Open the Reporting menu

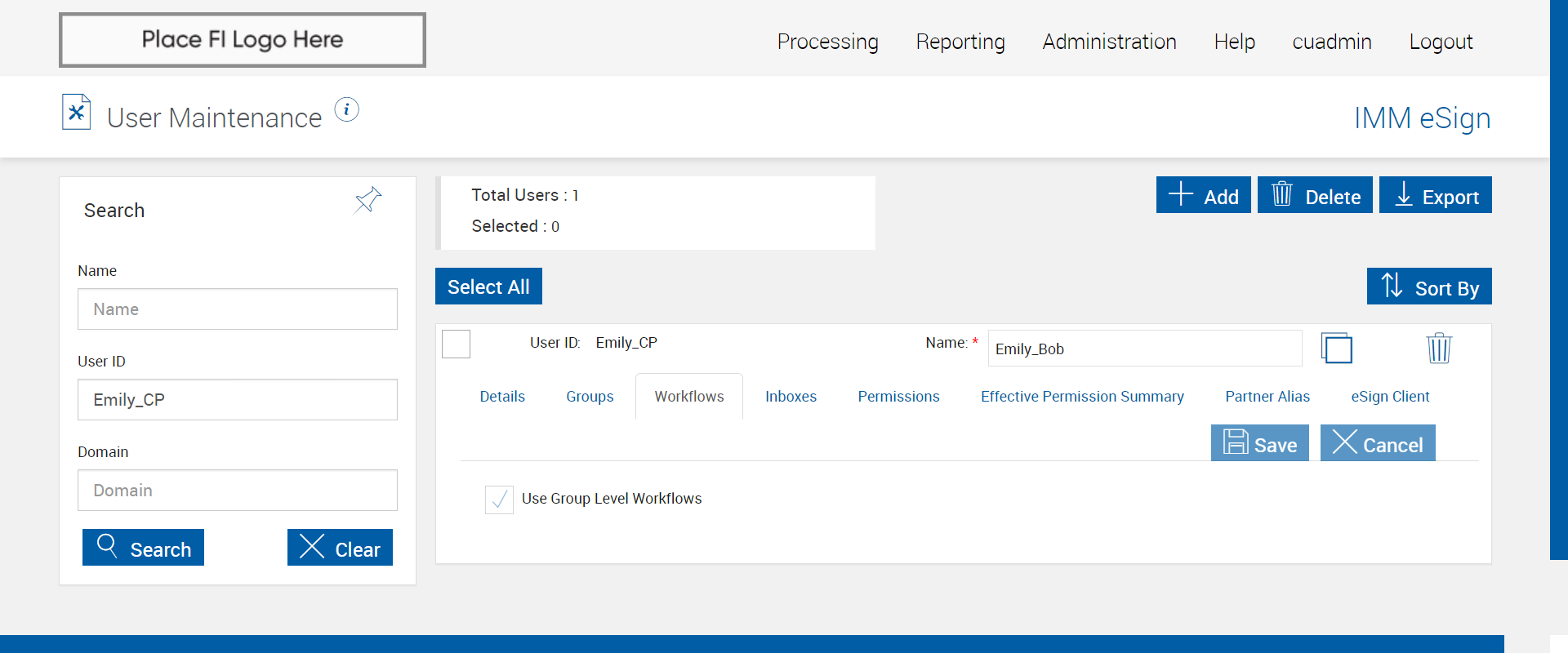click(960, 42)
